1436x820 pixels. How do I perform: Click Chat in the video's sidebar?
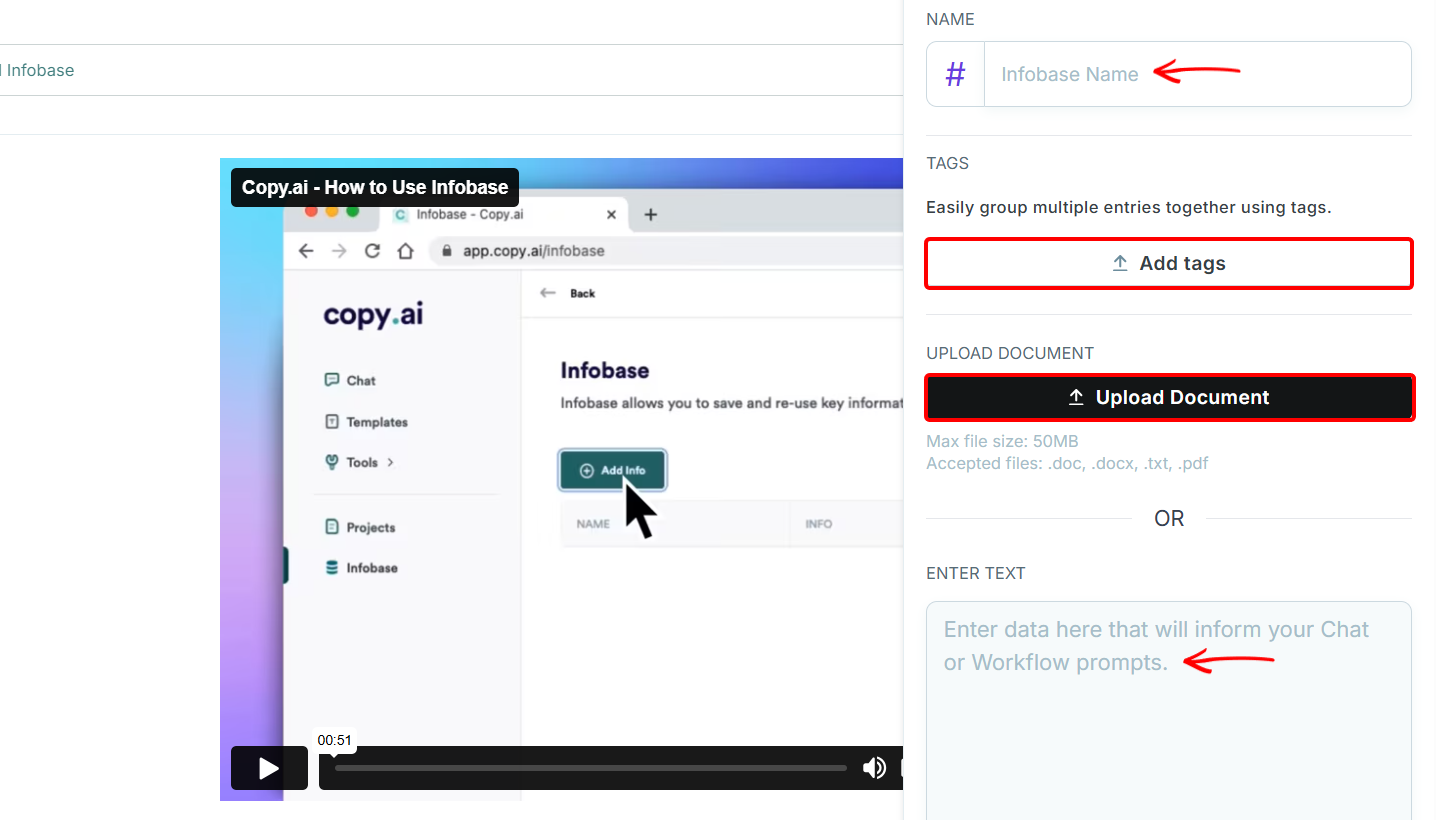pyautogui.click(x=350, y=380)
